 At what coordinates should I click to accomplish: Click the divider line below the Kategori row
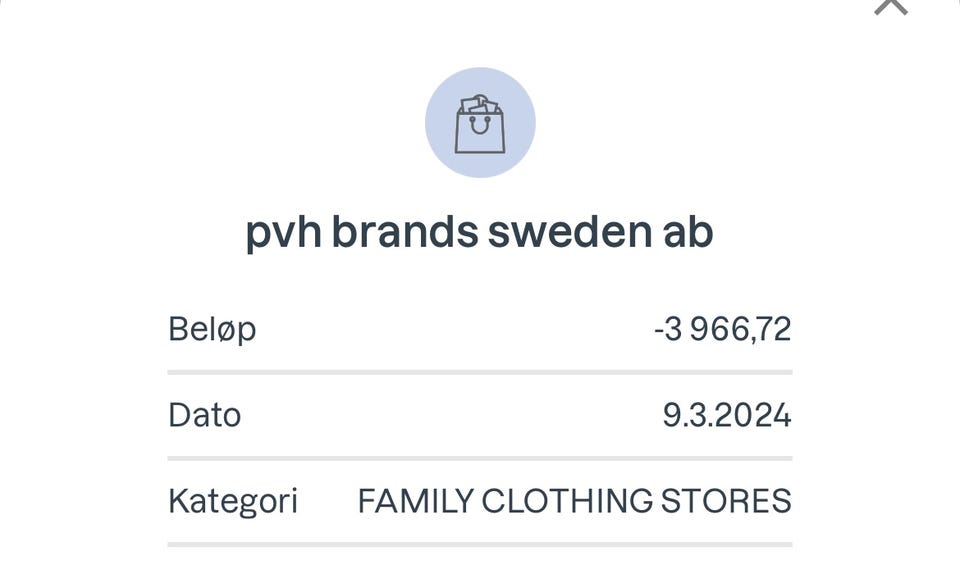[480, 544]
